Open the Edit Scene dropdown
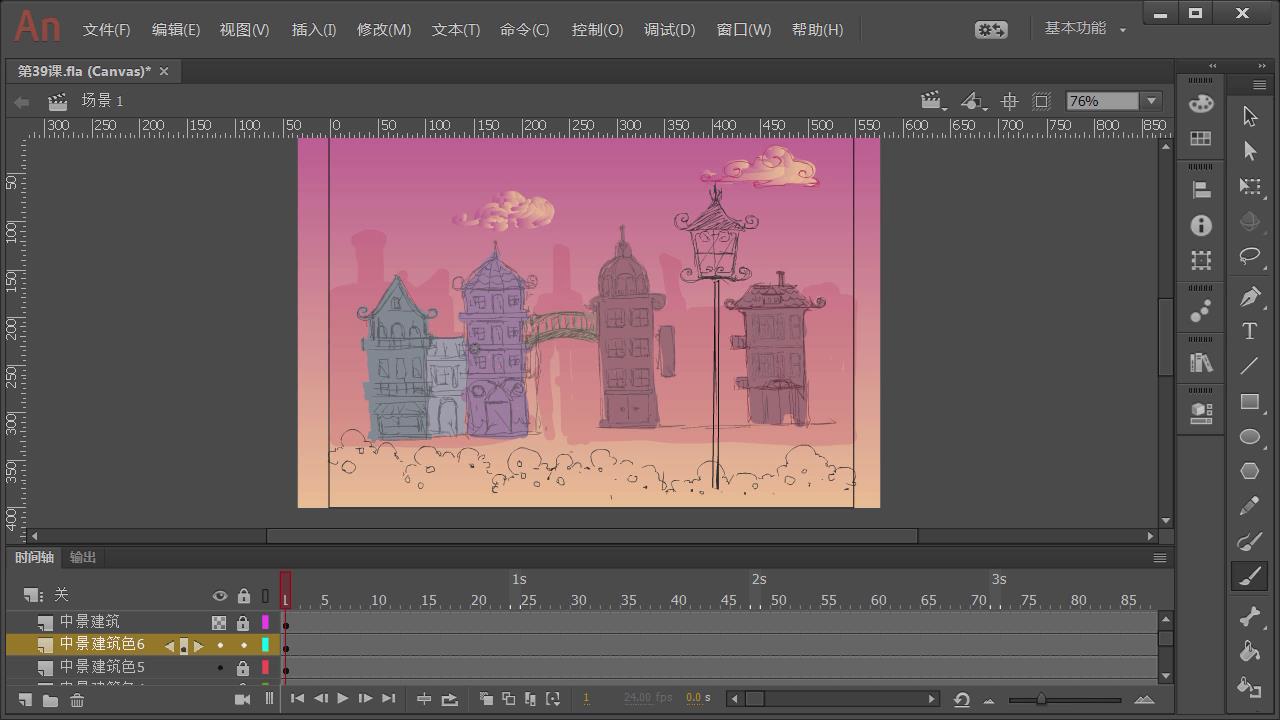Screen dimensions: 1280x720 tap(932, 101)
